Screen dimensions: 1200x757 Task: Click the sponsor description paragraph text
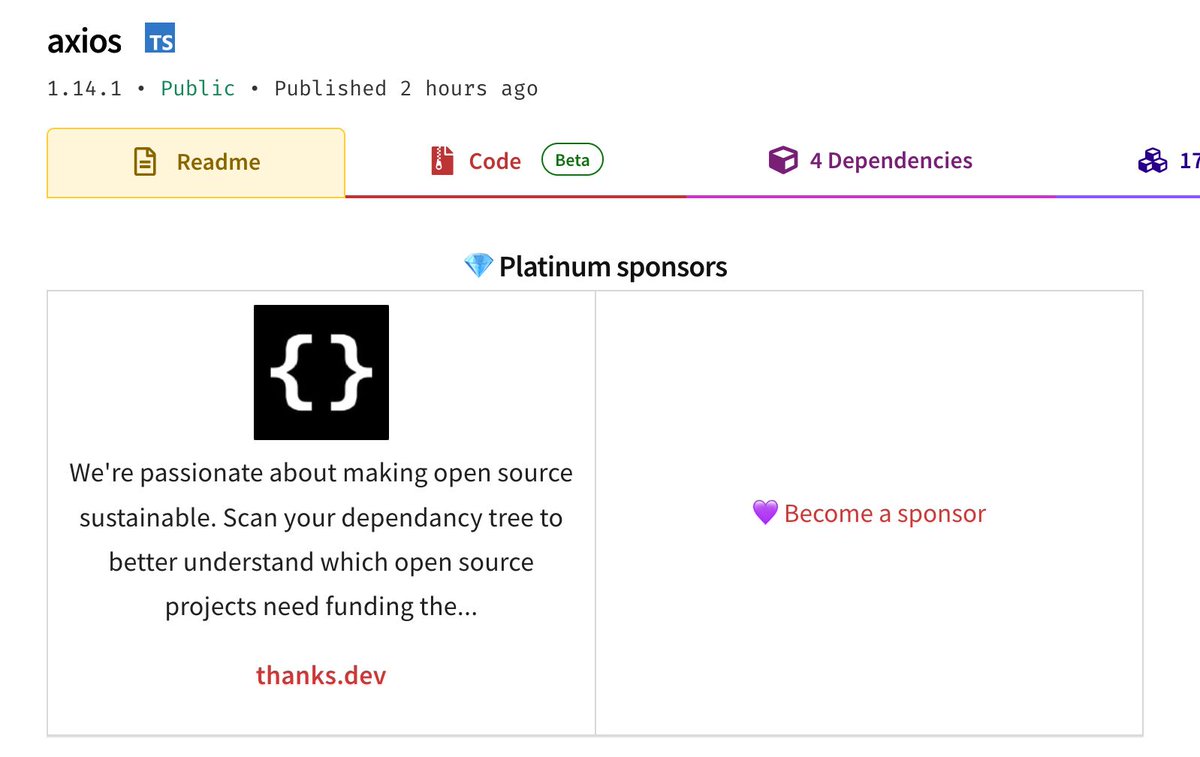[x=321, y=540]
